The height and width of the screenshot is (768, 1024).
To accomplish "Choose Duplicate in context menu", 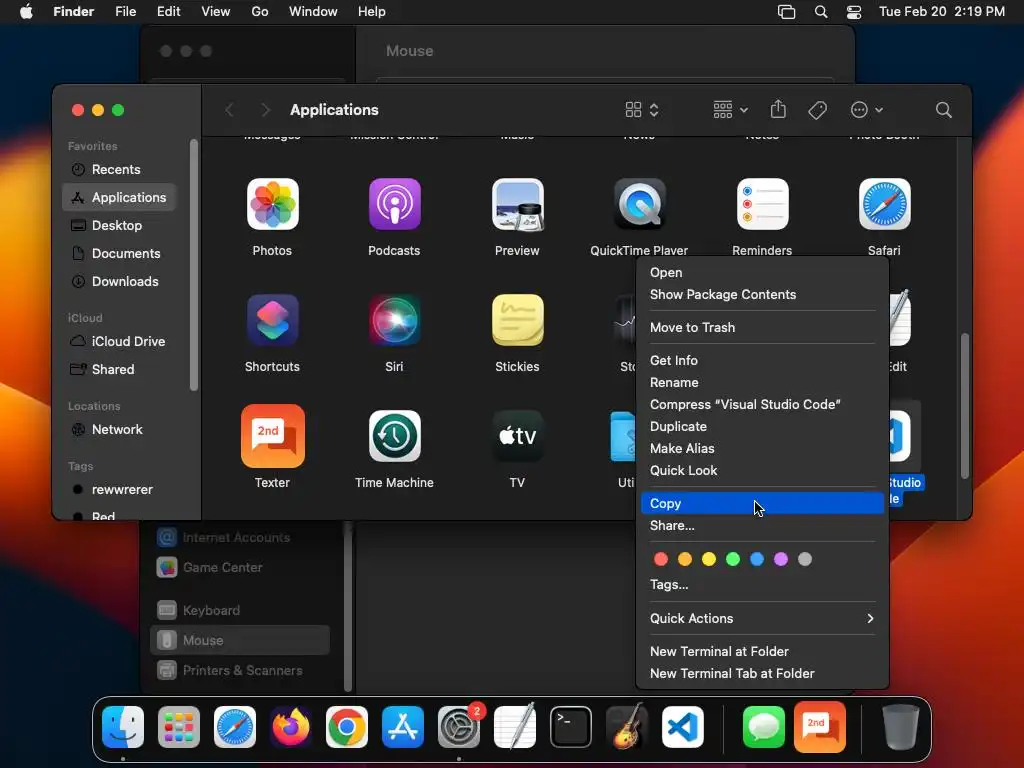I will pyautogui.click(x=762, y=426).
